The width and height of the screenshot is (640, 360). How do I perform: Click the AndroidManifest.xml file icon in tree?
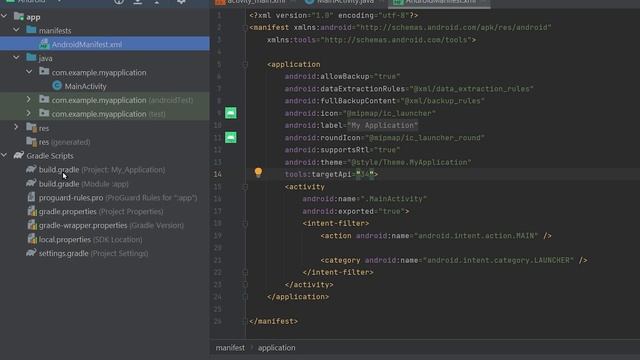pos(44,44)
